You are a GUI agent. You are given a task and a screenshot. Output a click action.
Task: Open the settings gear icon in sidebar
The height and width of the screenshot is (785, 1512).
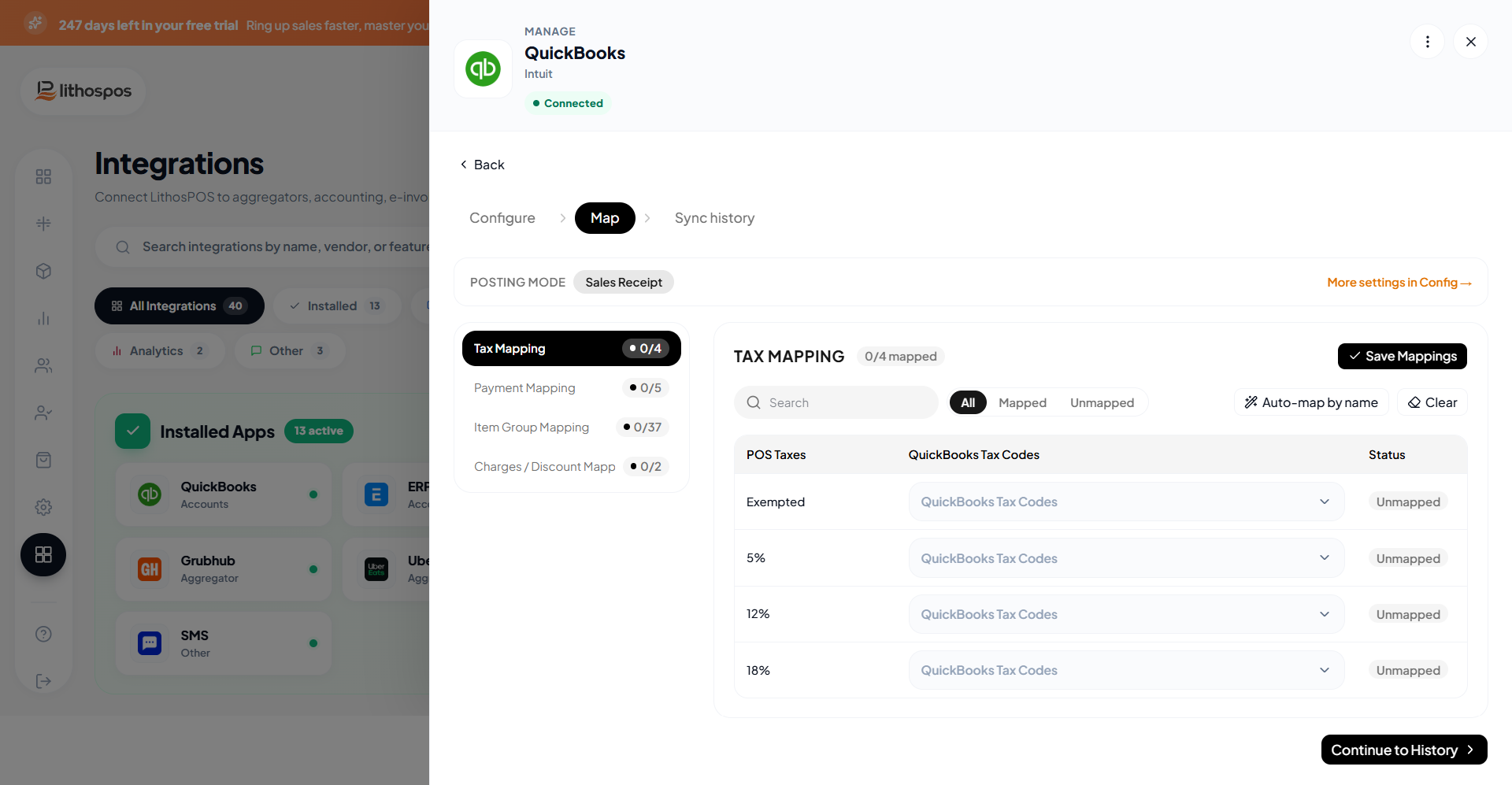coord(43,507)
